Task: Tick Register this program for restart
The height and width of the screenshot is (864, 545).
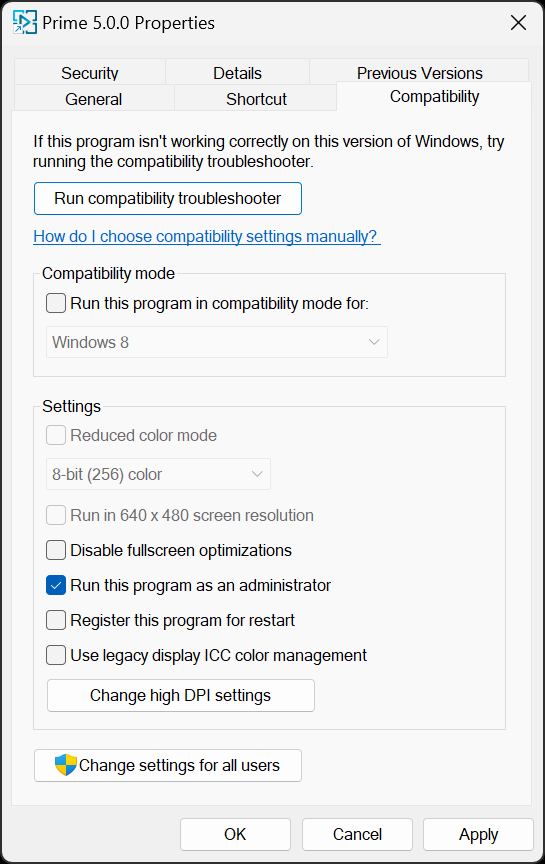Action: [56, 620]
